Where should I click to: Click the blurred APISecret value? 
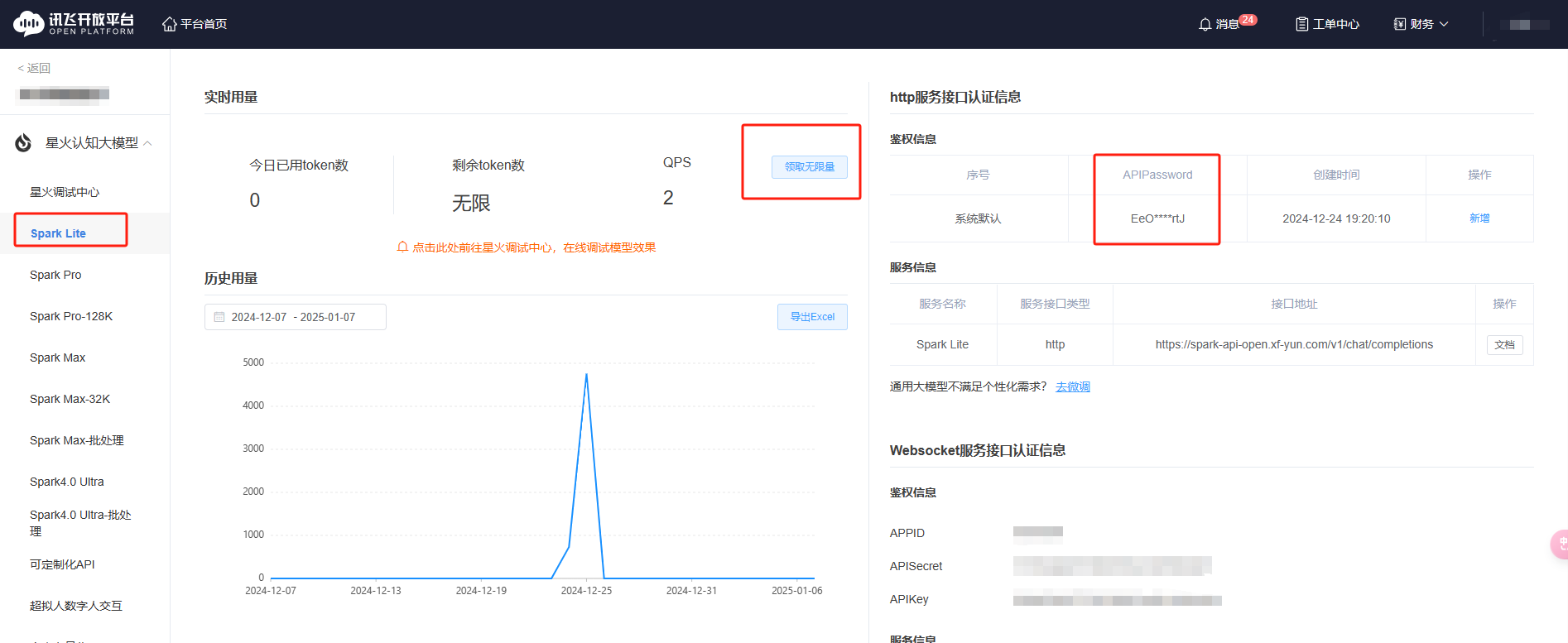click(x=1112, y=566)
